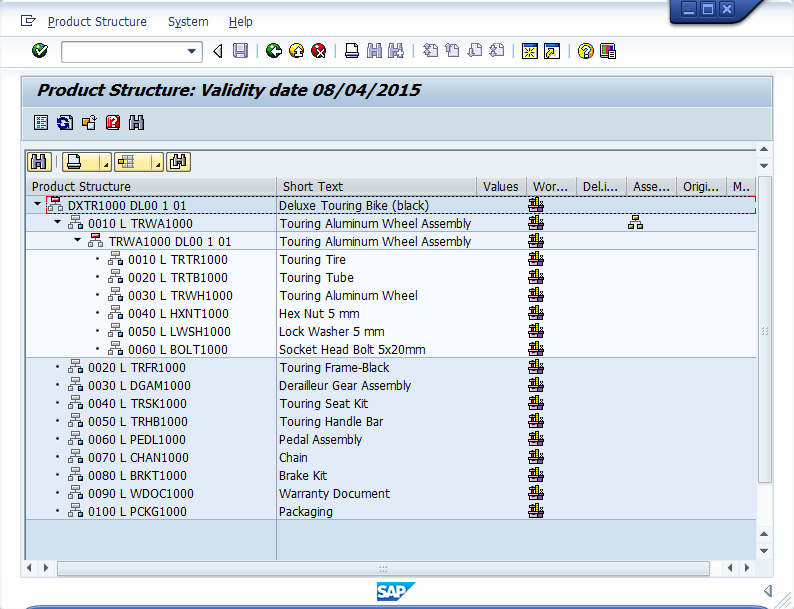Open the Product Structure menu

tap(97, 22)
